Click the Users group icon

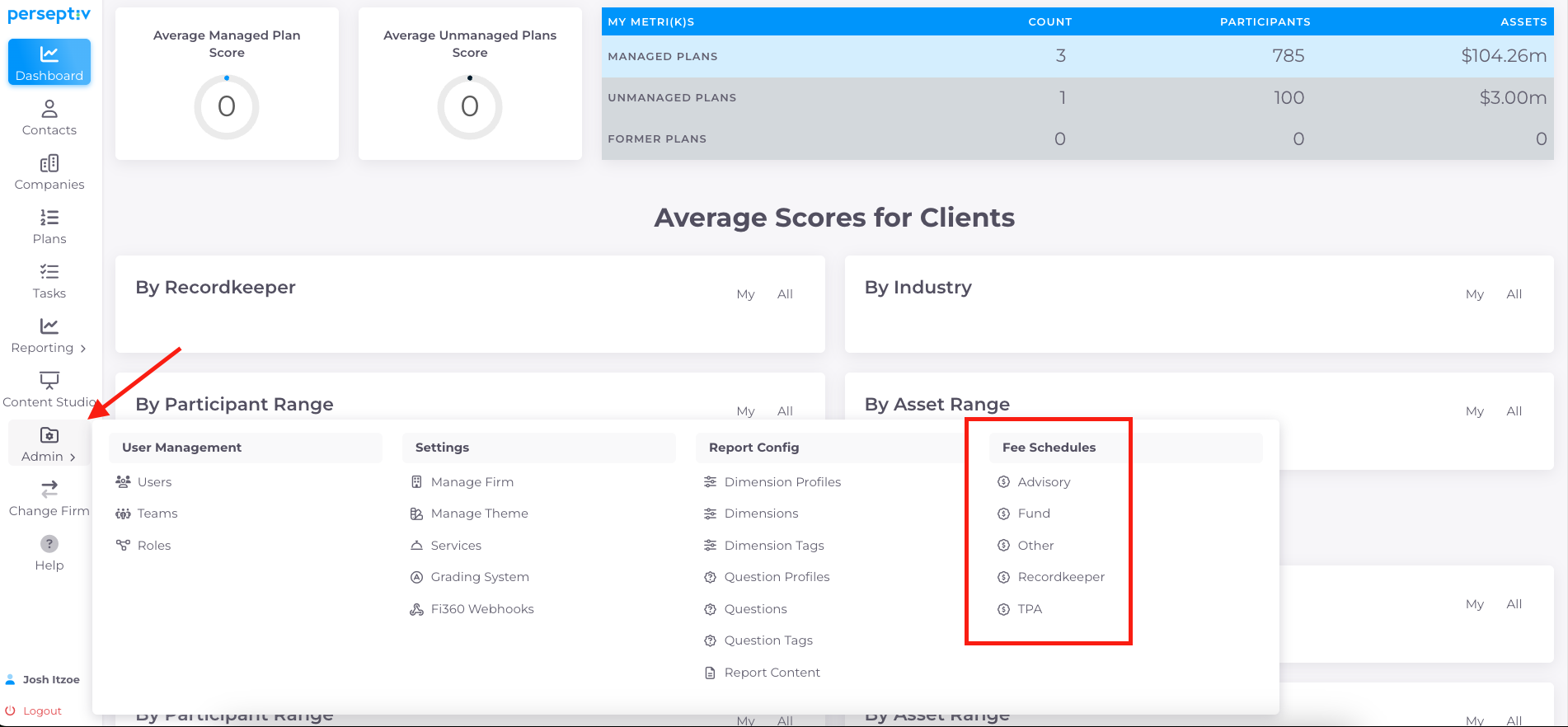123,481
